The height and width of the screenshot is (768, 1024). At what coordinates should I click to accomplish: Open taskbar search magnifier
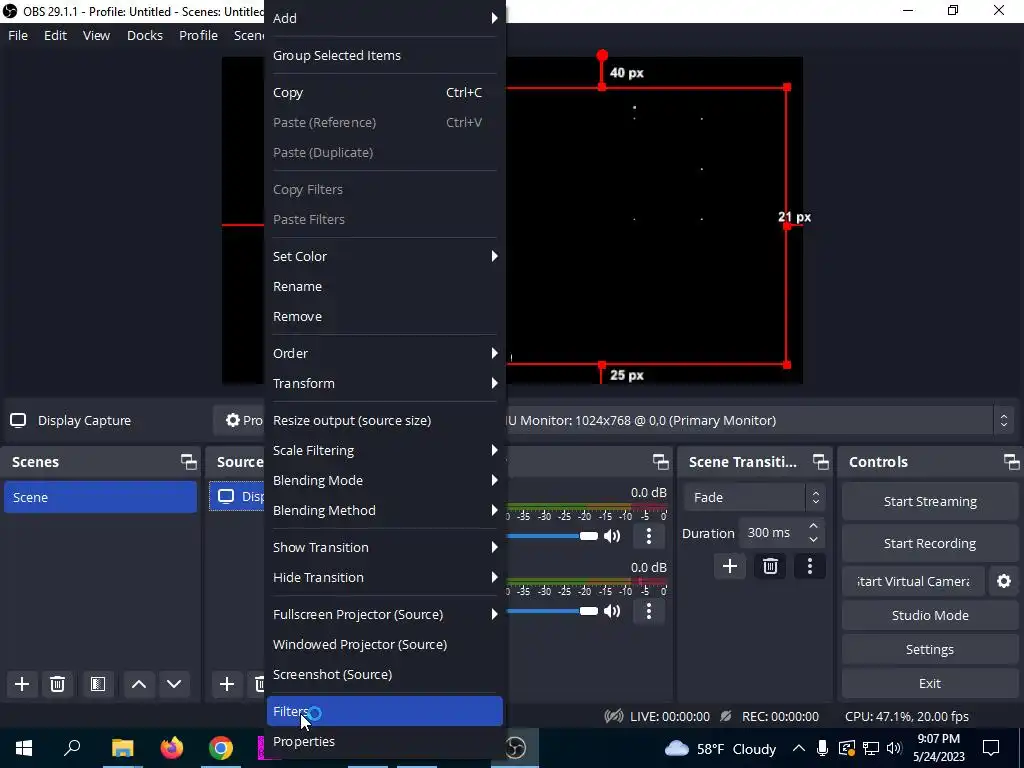[72, 748]
